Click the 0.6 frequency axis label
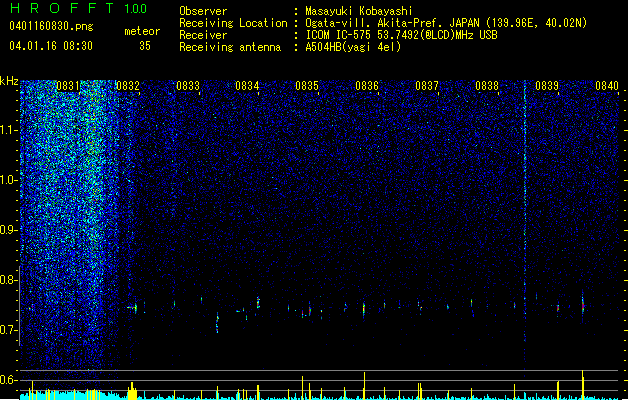Viewport: 629px width, 400px height. pos(8,380)
